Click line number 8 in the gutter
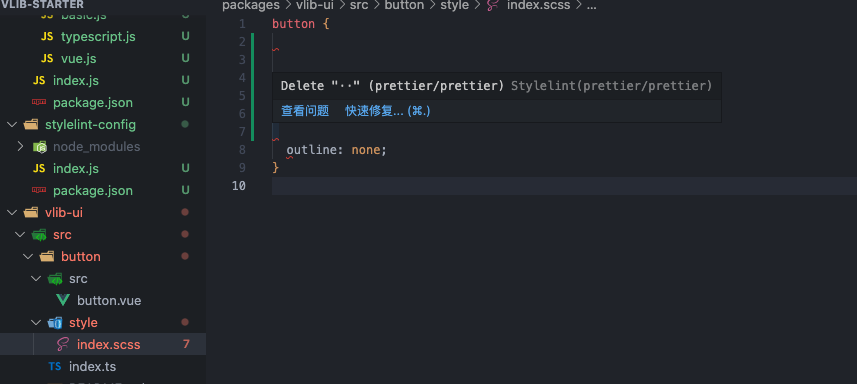The image size is (857, 384). [x=242, y=150]
